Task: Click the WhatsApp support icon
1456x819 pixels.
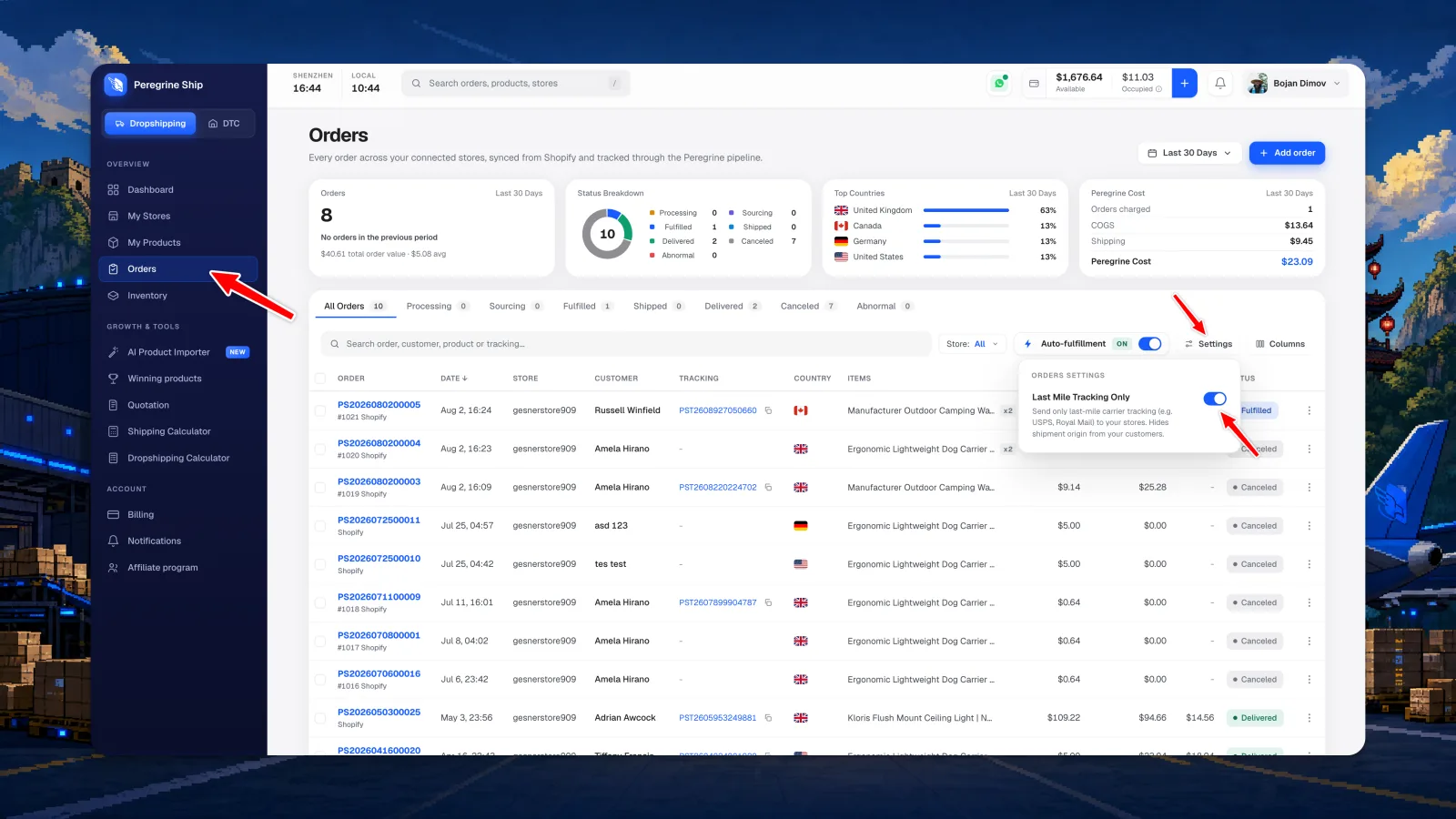Action: click(x=1000, y=83)
